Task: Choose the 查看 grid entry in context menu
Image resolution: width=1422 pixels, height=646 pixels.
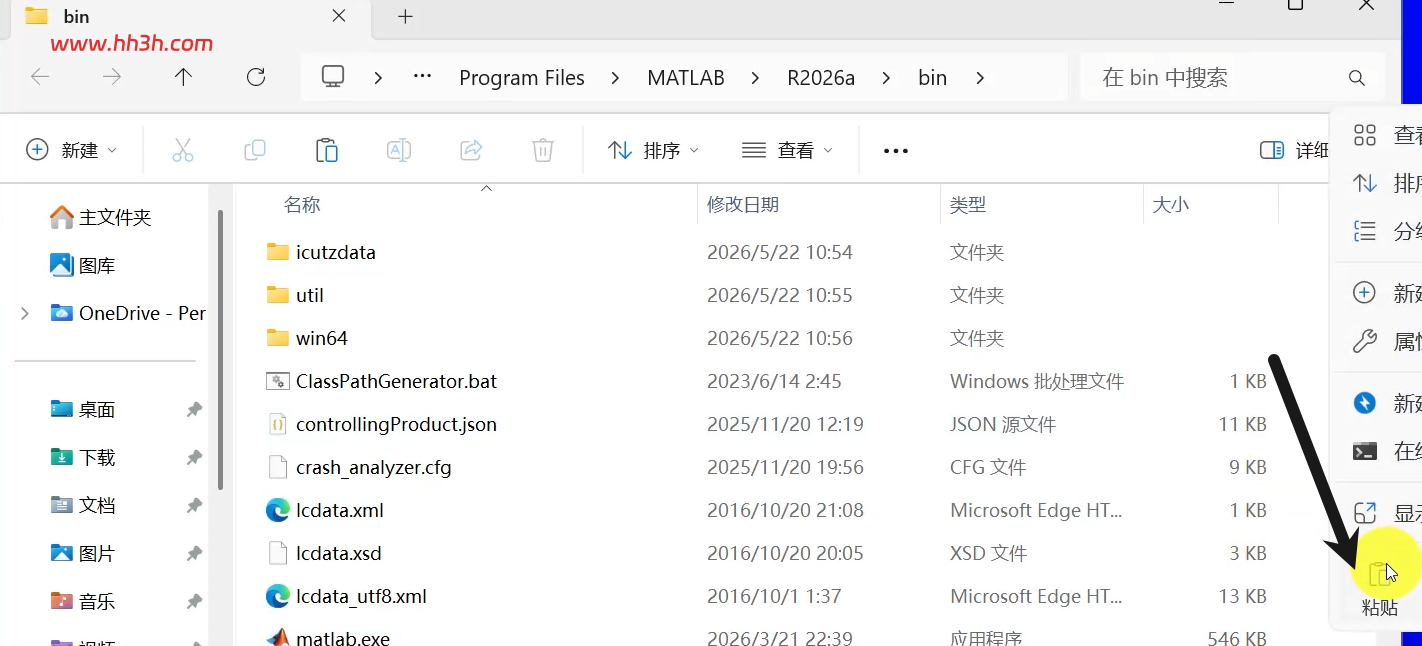Action: pyautogui.click(x=1385, y=135)
